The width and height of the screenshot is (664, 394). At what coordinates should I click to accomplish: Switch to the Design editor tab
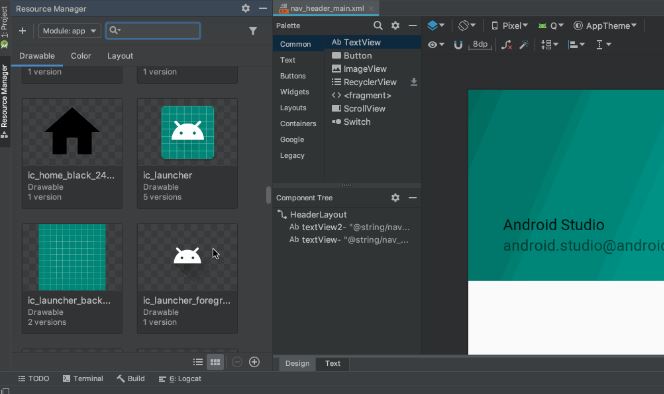[x=297, y=363]
